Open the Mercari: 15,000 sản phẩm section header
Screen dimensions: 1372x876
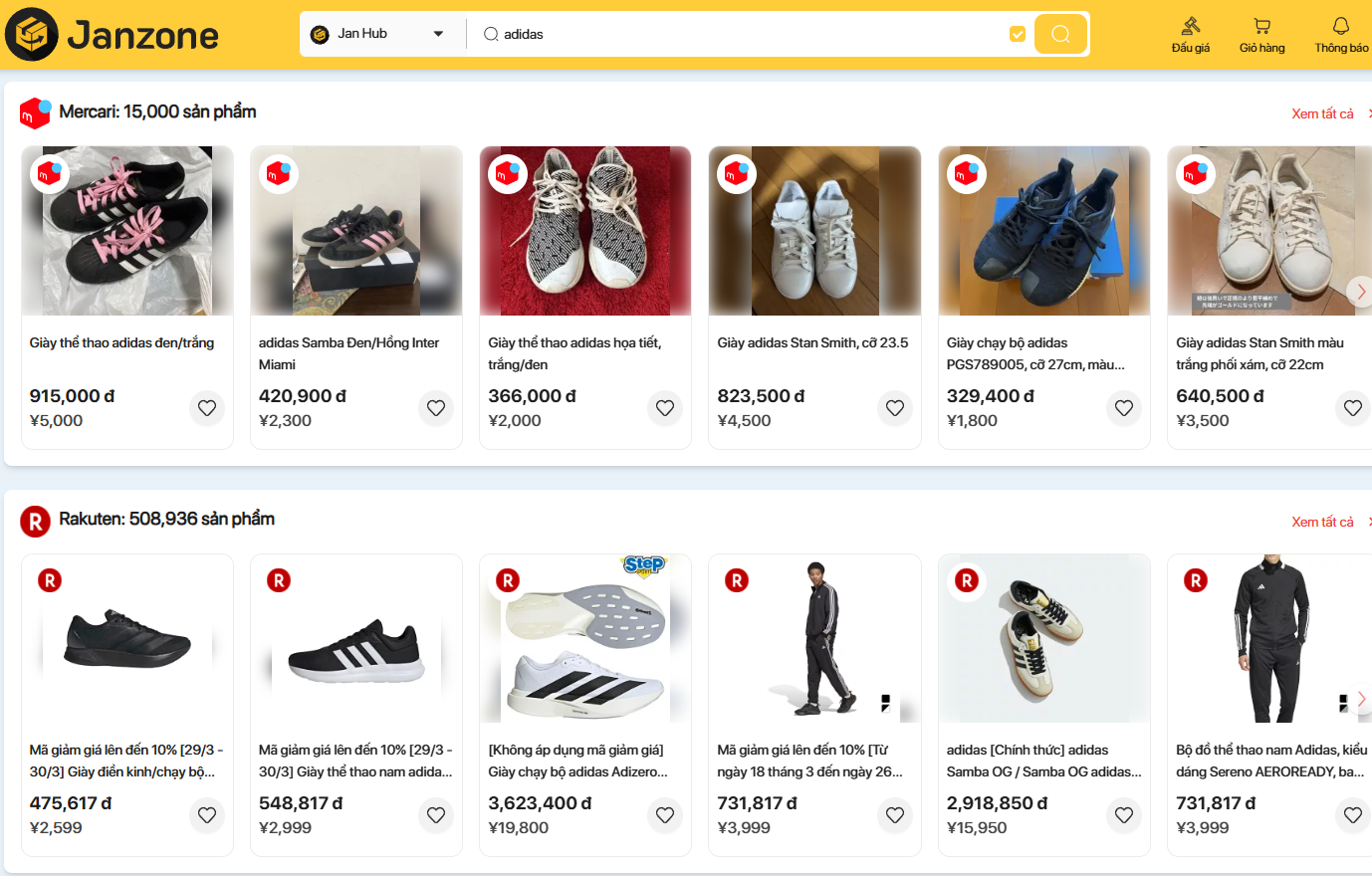pyautogui.click(x=157, y=111)
